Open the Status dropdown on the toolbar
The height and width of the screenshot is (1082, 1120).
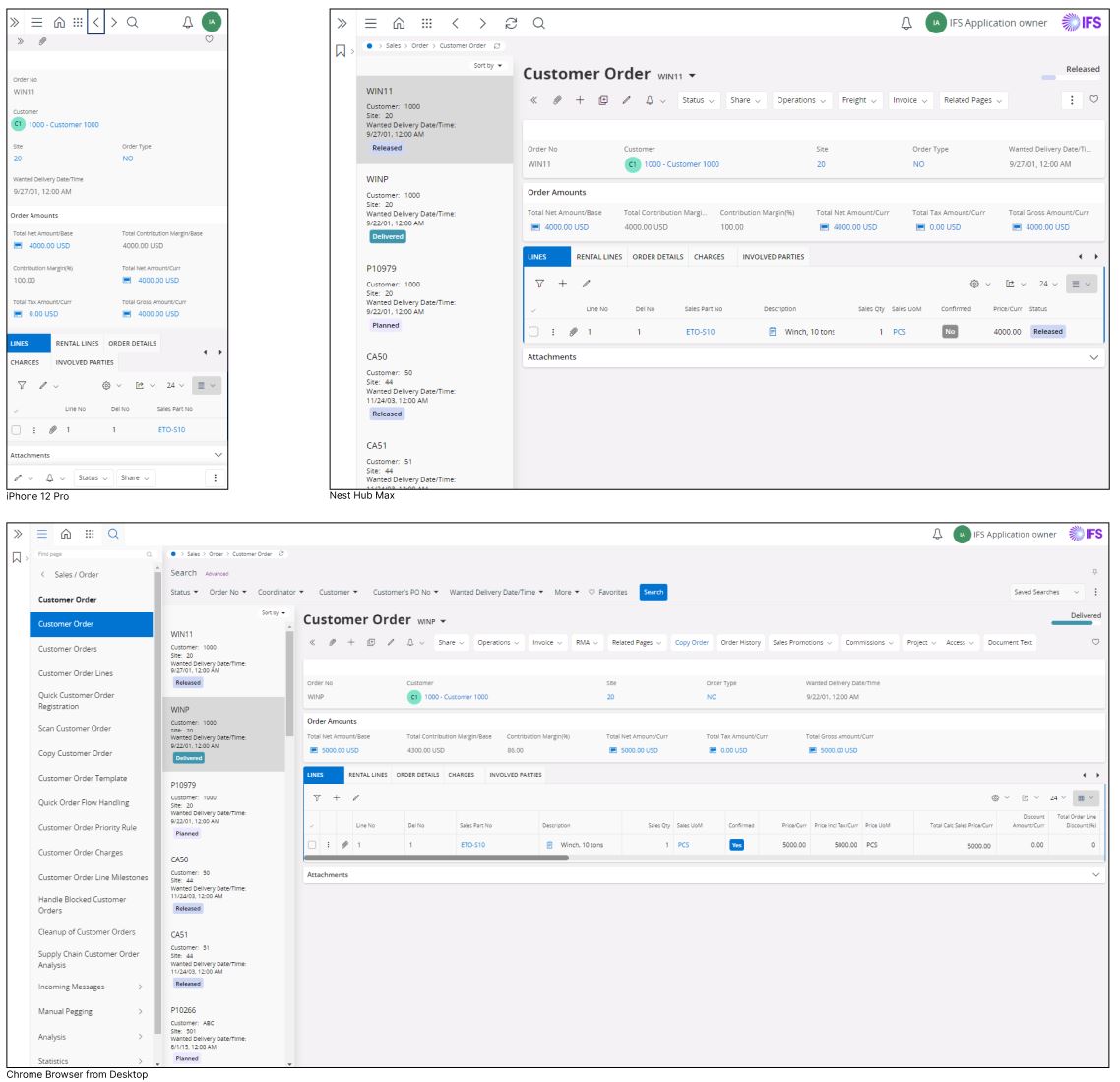point(696,99)
